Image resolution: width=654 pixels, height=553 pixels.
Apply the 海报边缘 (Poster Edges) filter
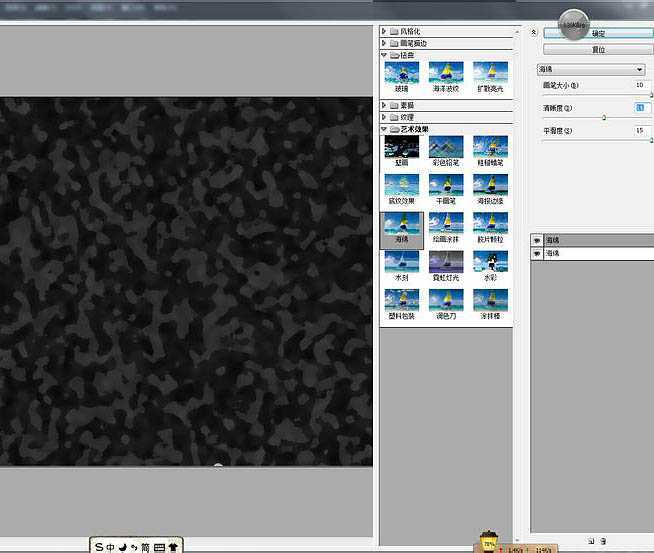tap(490, 185)
